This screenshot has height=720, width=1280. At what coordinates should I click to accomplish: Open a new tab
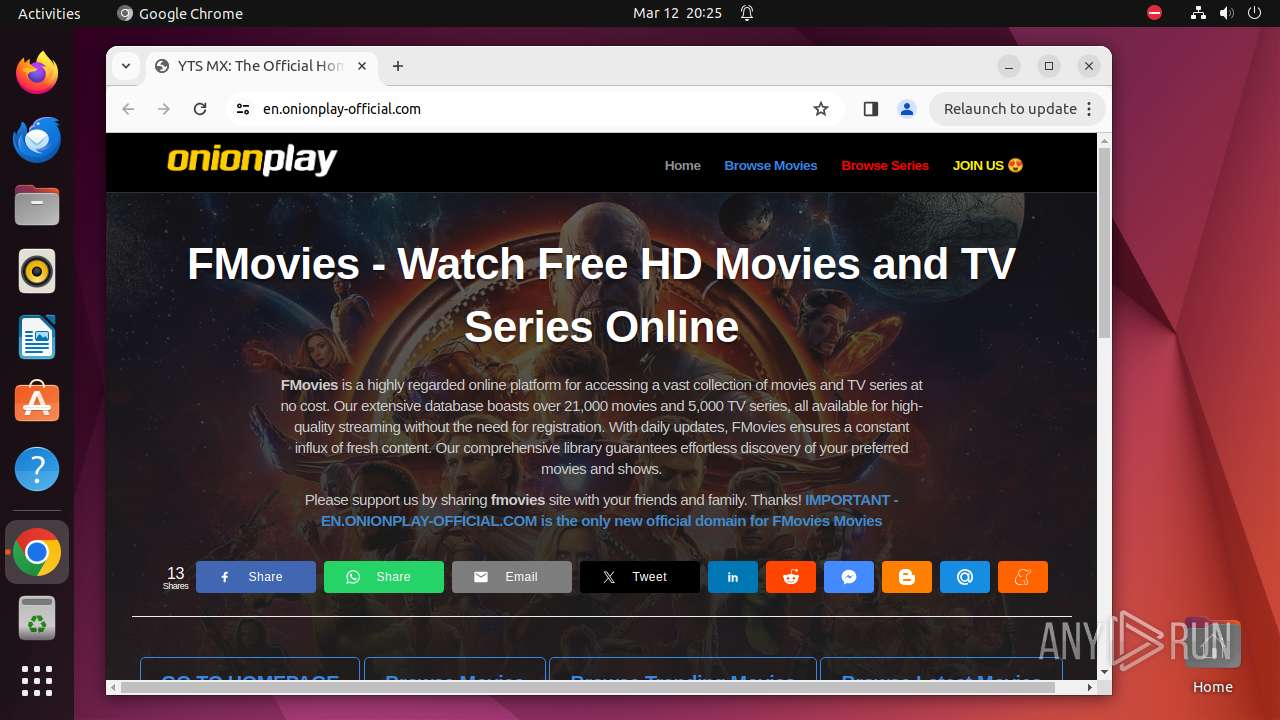click(x=398, y=66)
